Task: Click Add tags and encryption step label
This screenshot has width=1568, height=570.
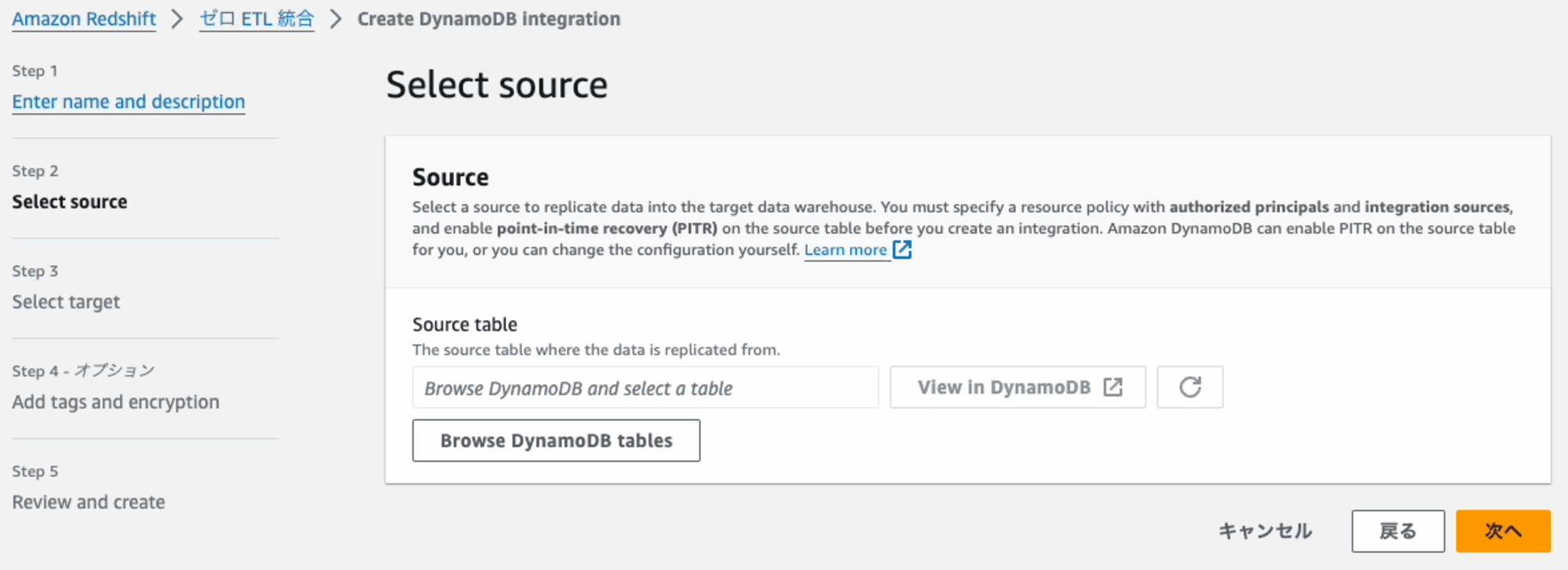Action: 115,402
